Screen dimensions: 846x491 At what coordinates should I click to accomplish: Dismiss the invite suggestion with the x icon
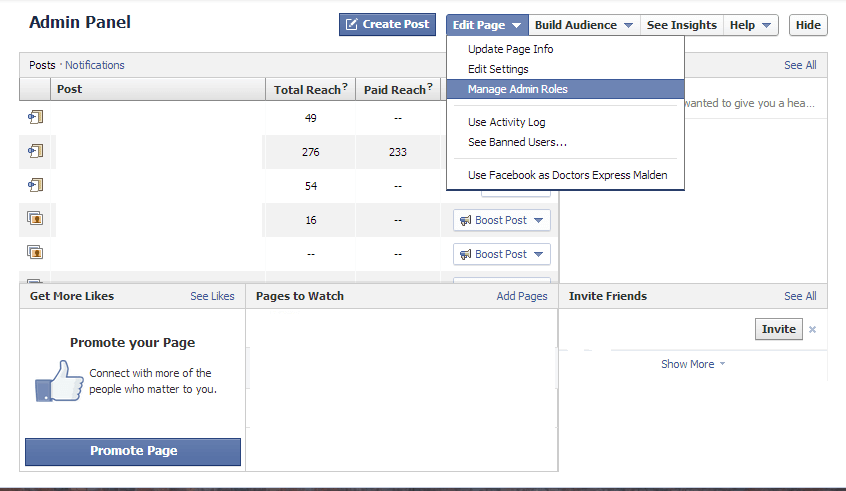coord(812,329)
